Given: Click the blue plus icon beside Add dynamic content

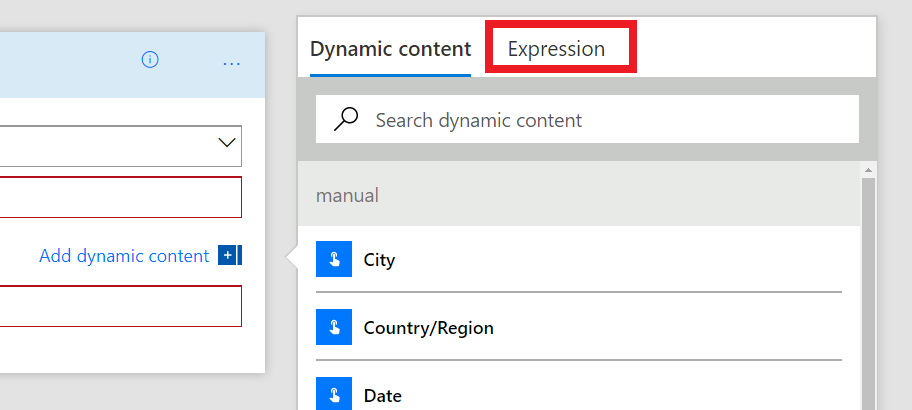Looking at the screenshot, I should 229,256.
